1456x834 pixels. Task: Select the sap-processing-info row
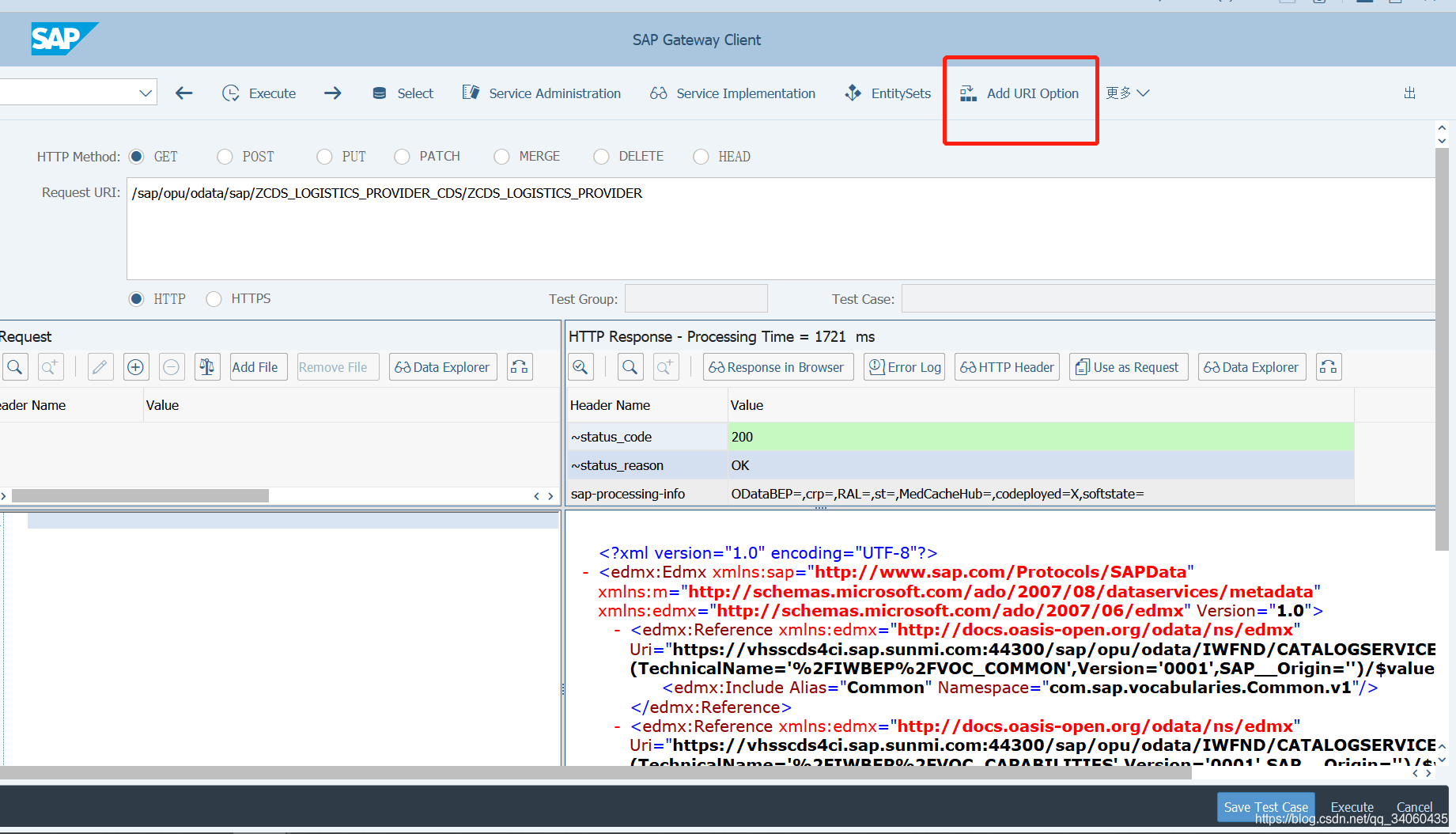960,494
